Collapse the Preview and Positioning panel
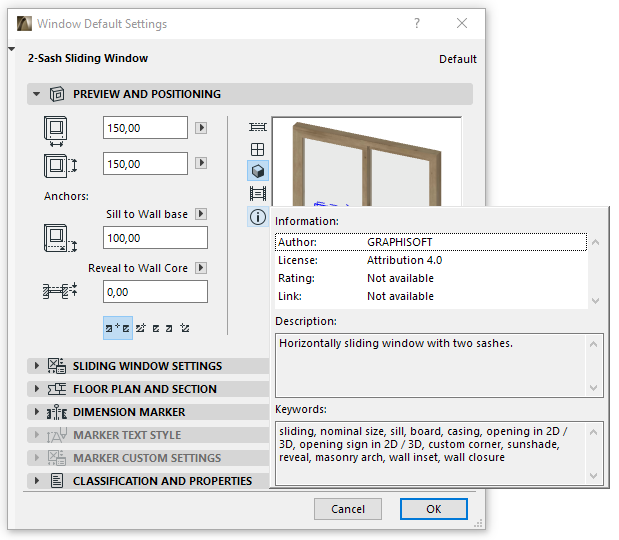619x540 pixels. [x=37, y=94]
